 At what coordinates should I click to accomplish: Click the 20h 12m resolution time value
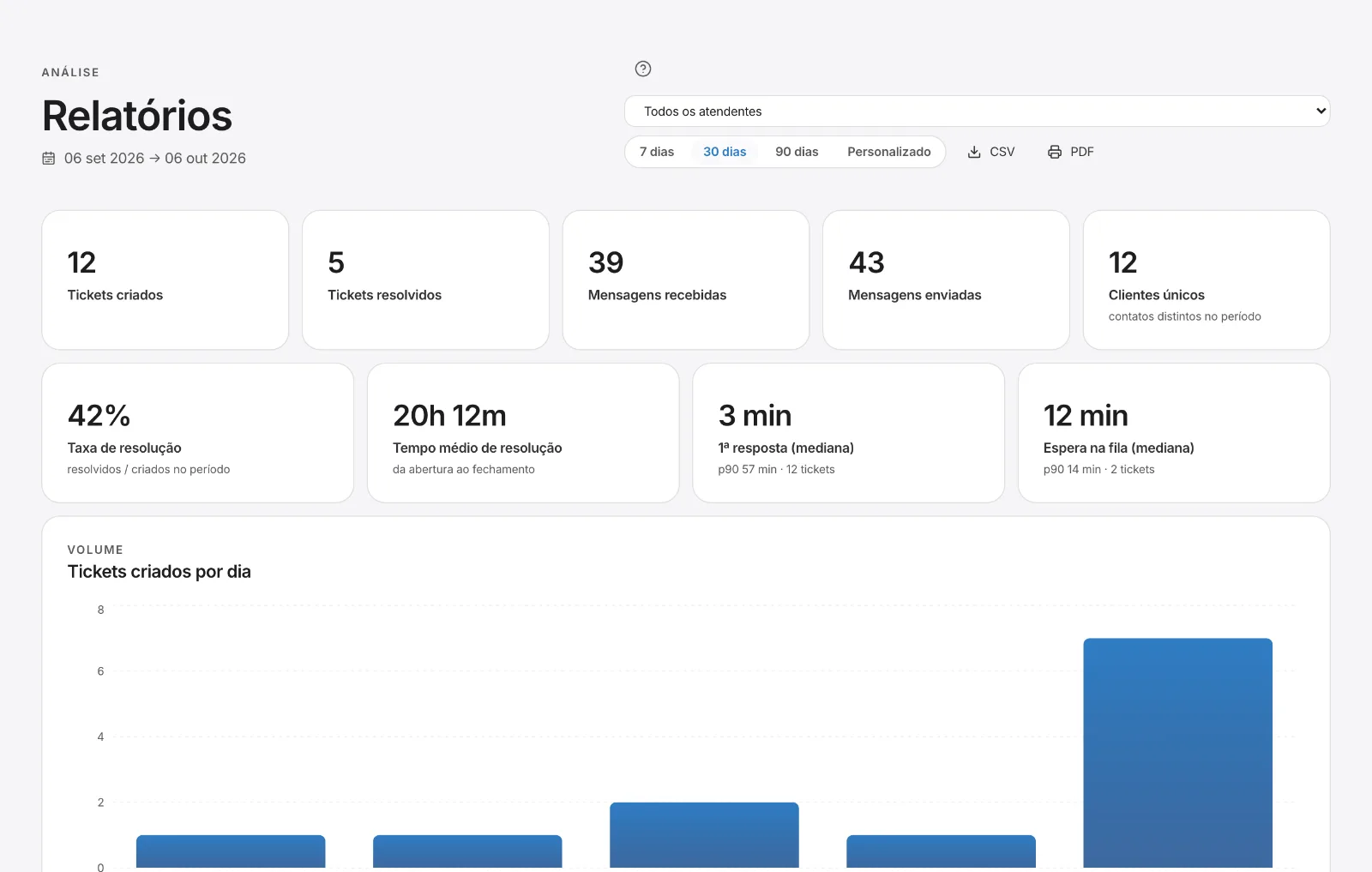(x=449, y=416)
